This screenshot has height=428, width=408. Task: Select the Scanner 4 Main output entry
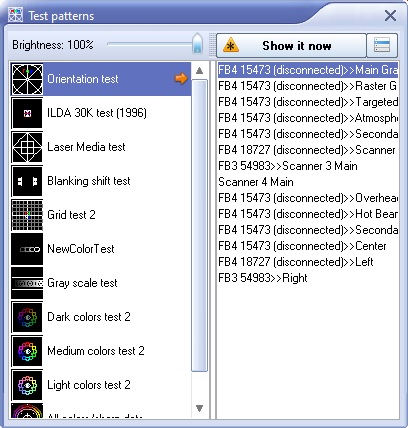point(256,182)
